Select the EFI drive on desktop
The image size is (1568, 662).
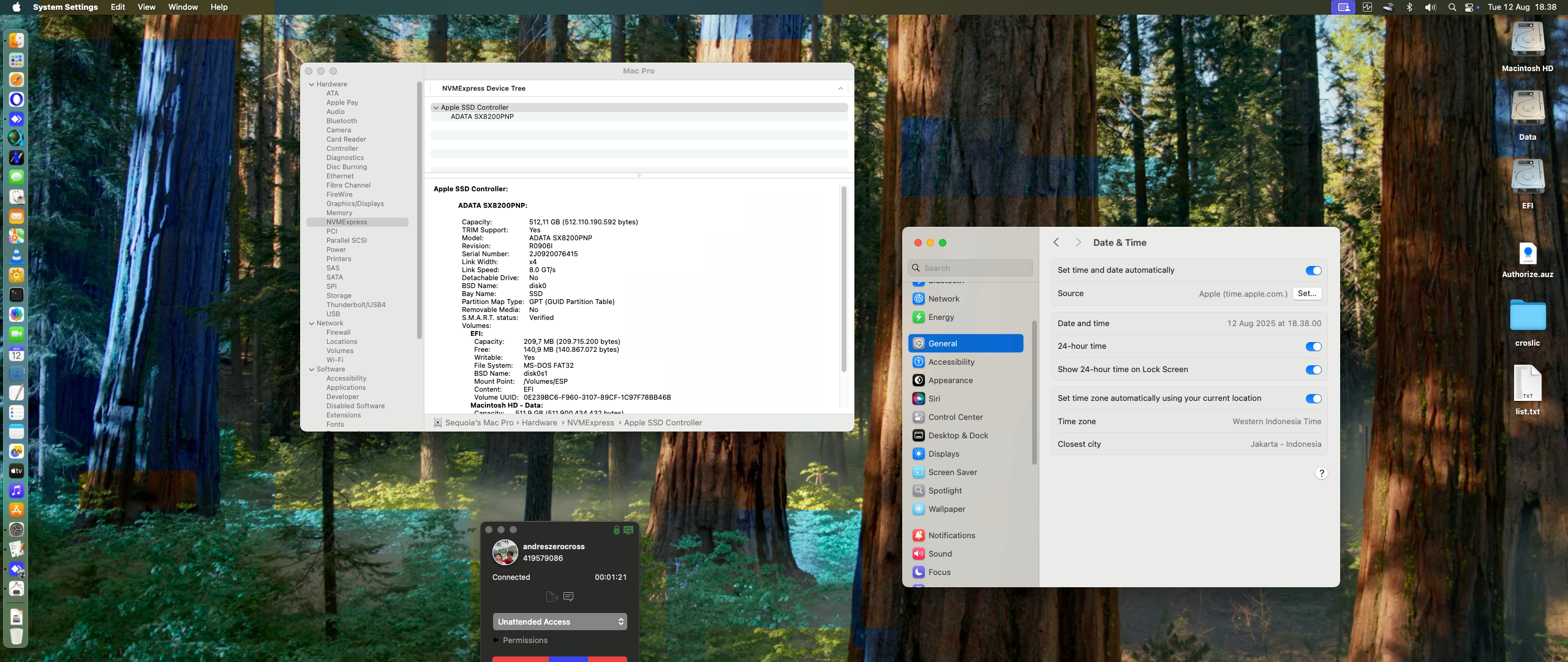point(1528,185)
